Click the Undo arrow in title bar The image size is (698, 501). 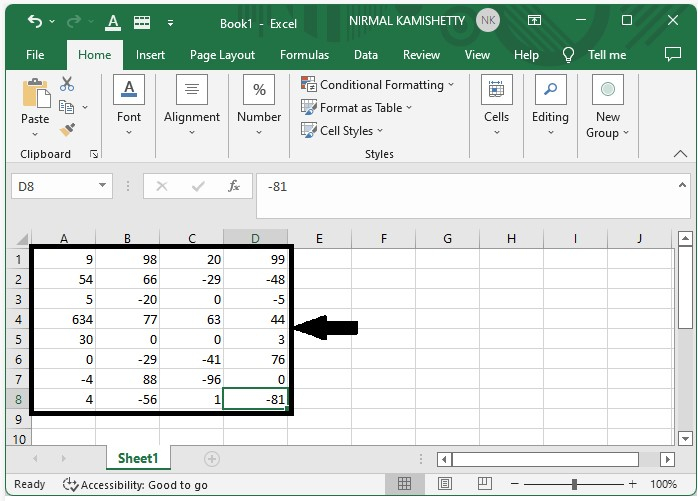click(36, 21)
